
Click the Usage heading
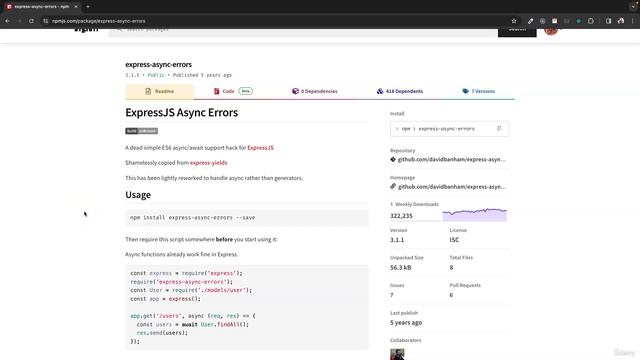(138, 195)
